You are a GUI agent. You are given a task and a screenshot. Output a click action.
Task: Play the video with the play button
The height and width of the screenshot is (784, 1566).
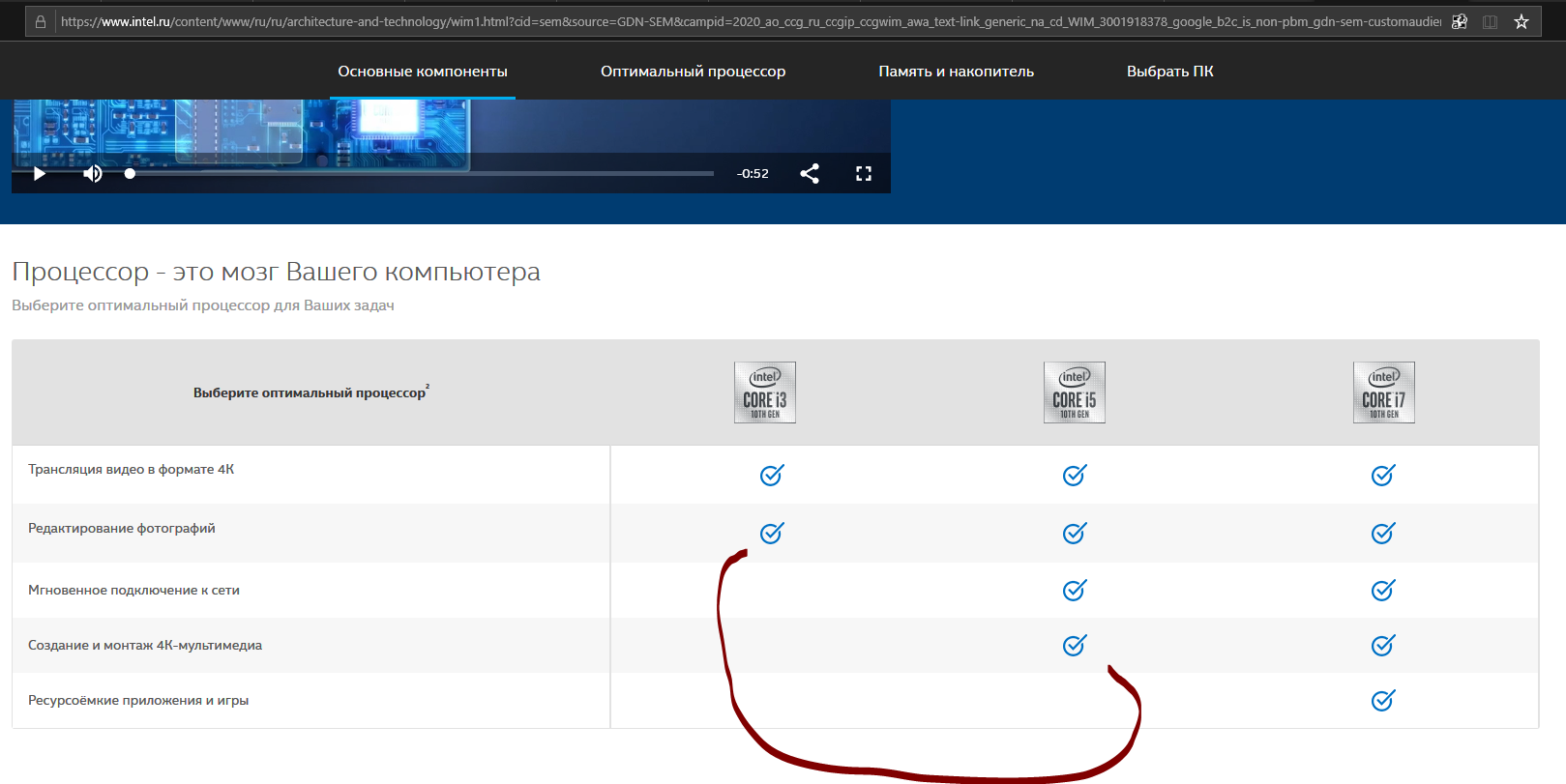[x=40, y=174]
